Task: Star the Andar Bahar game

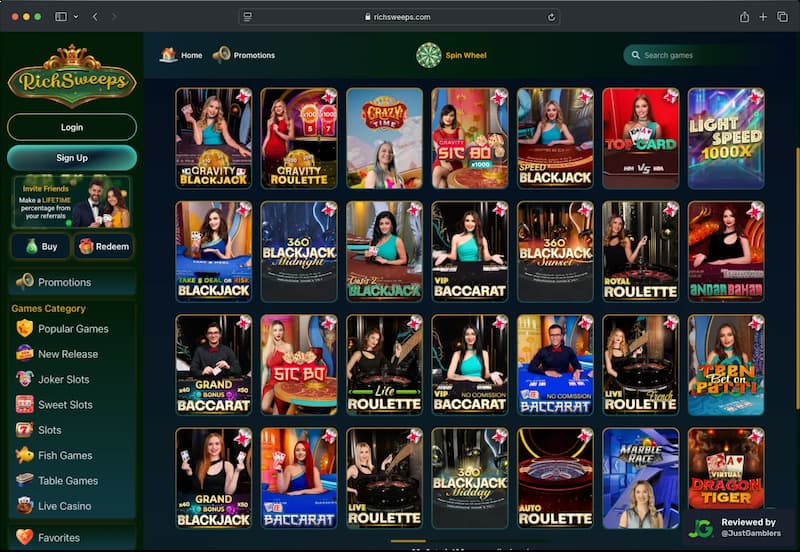Action: point(756,209)
